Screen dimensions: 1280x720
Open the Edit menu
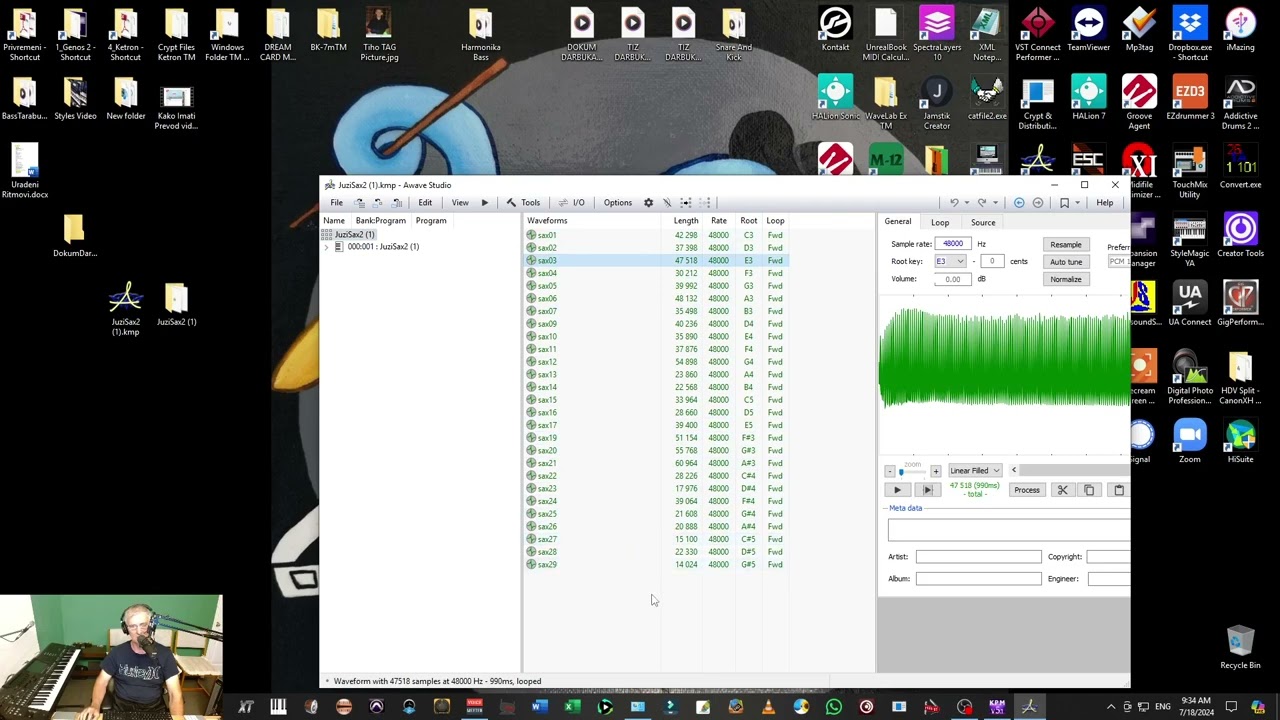coord(425,203)
